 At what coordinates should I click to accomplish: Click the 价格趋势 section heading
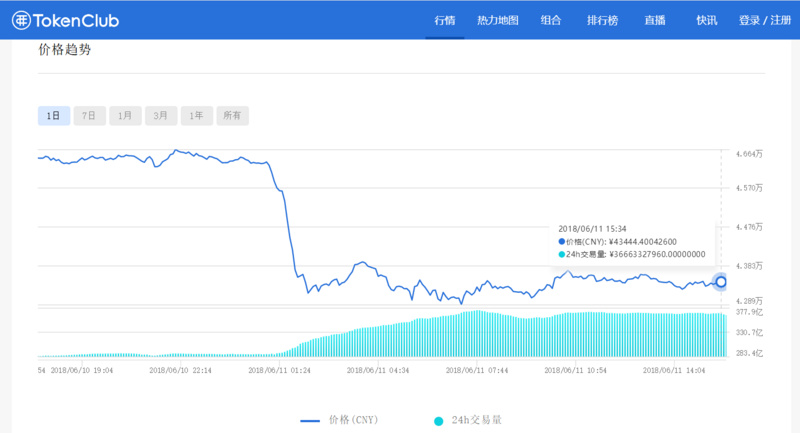[x=64, y=50]
